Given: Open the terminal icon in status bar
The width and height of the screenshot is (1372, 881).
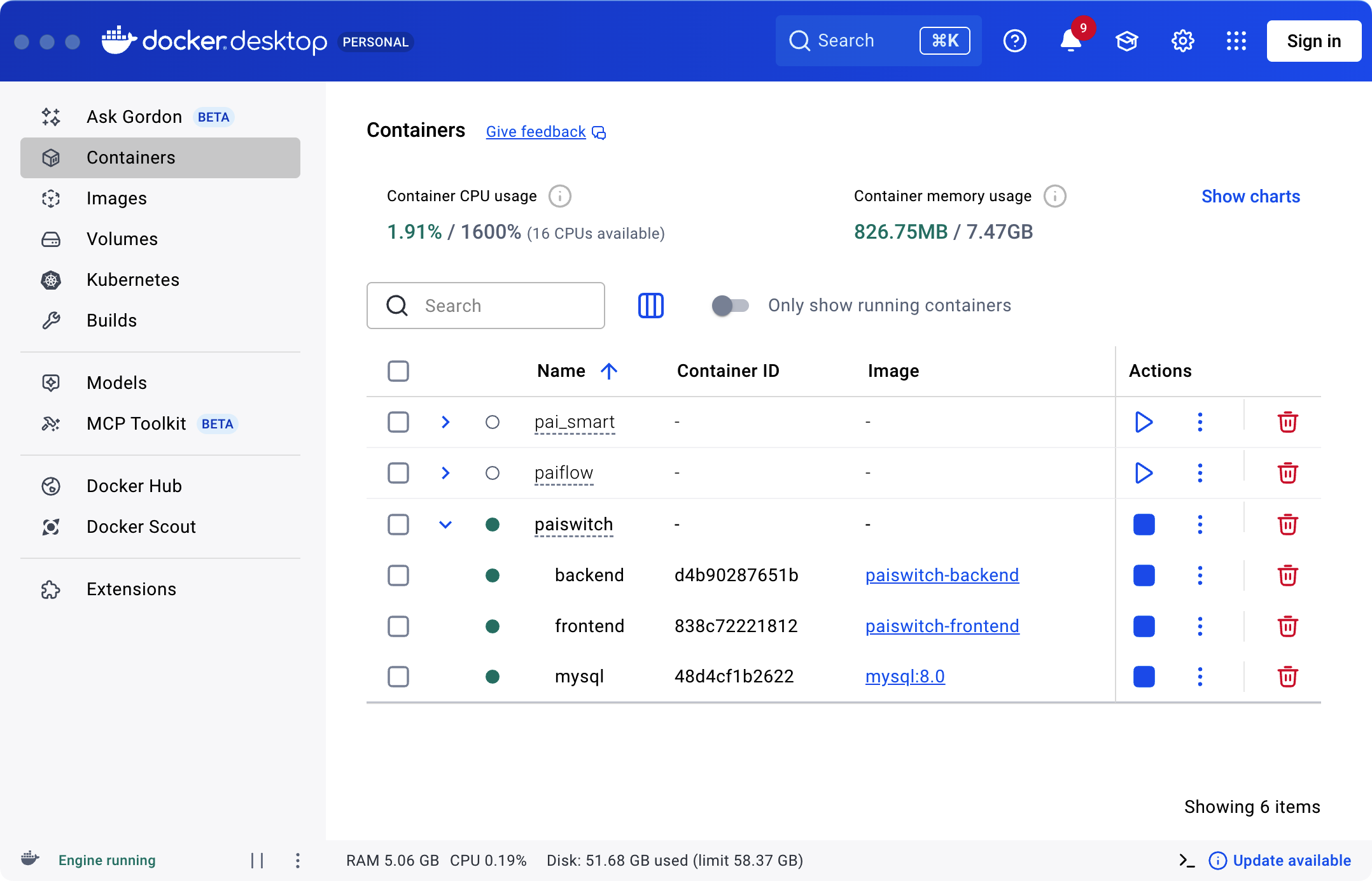Looking at the screenshot, I should coord(1186,861).
